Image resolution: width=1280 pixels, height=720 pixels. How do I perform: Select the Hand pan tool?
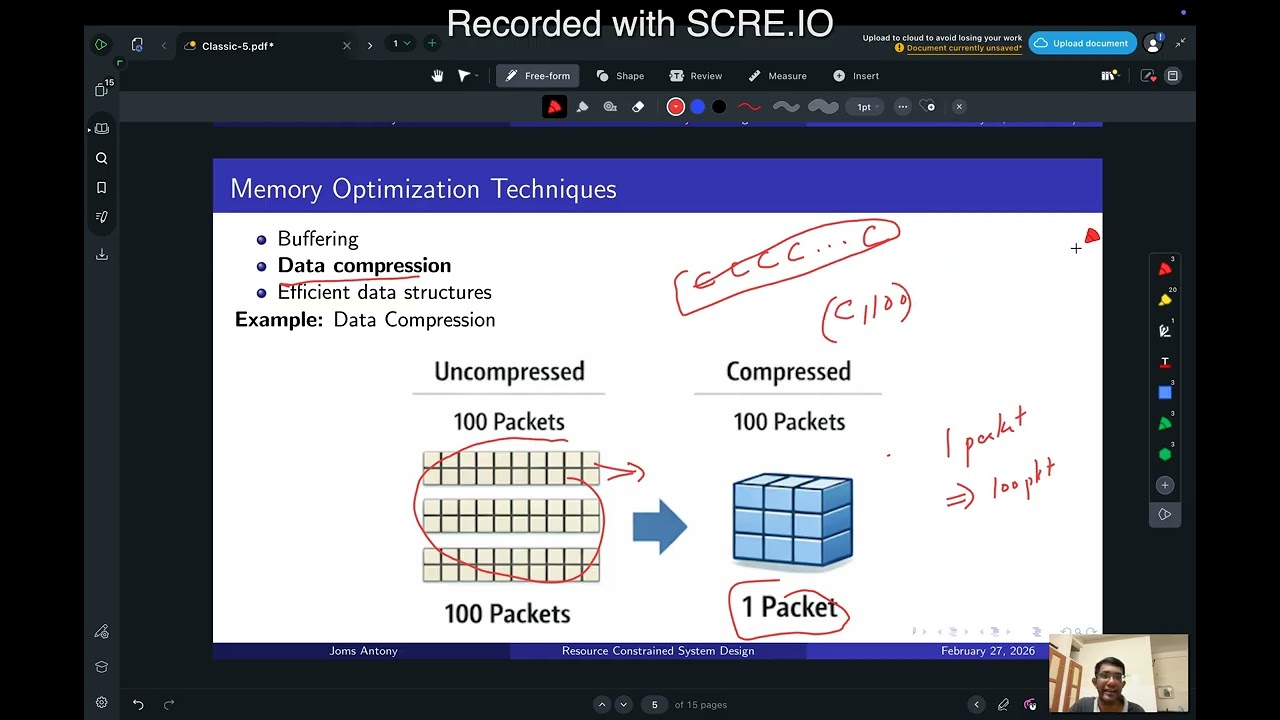click(x=437, y=76)
